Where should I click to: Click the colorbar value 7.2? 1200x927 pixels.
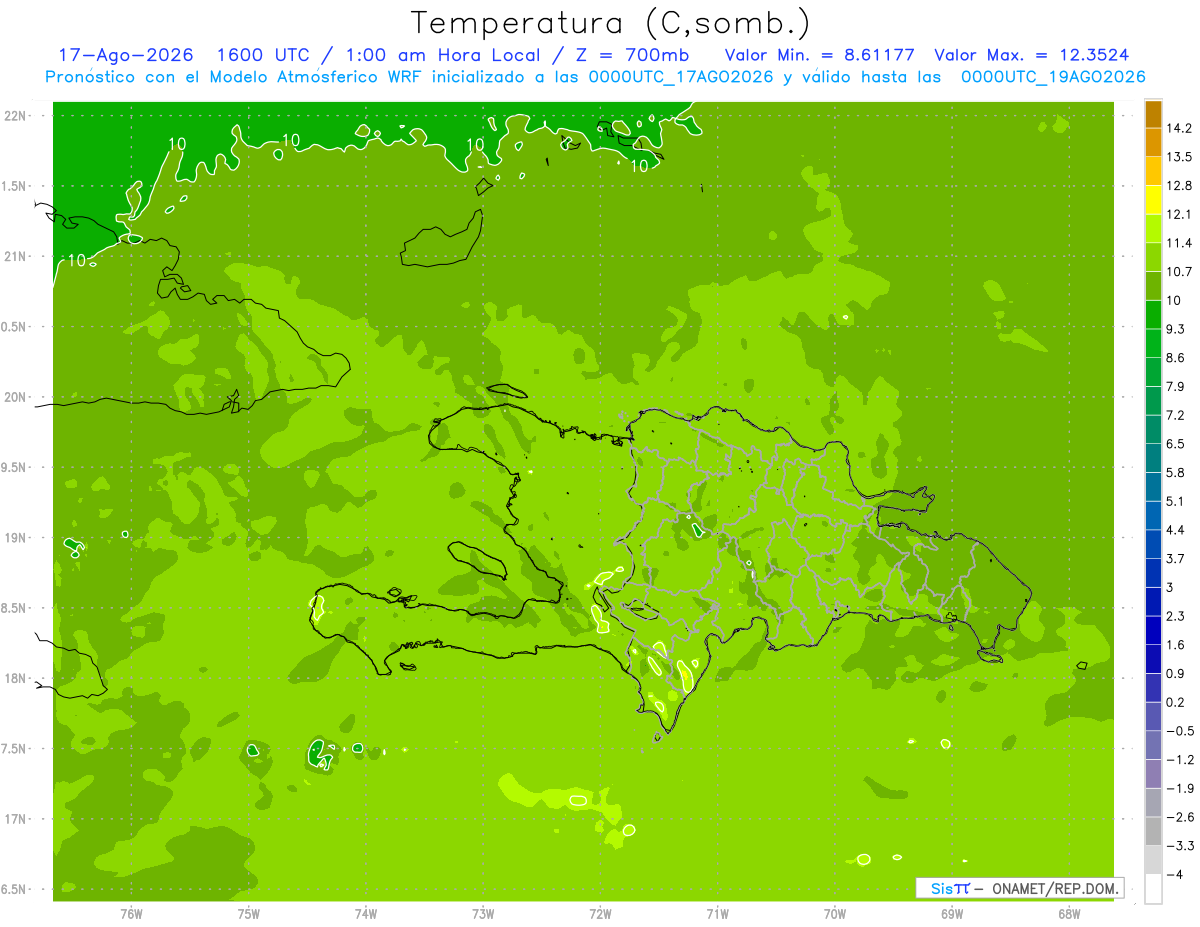pos(1176,415)
